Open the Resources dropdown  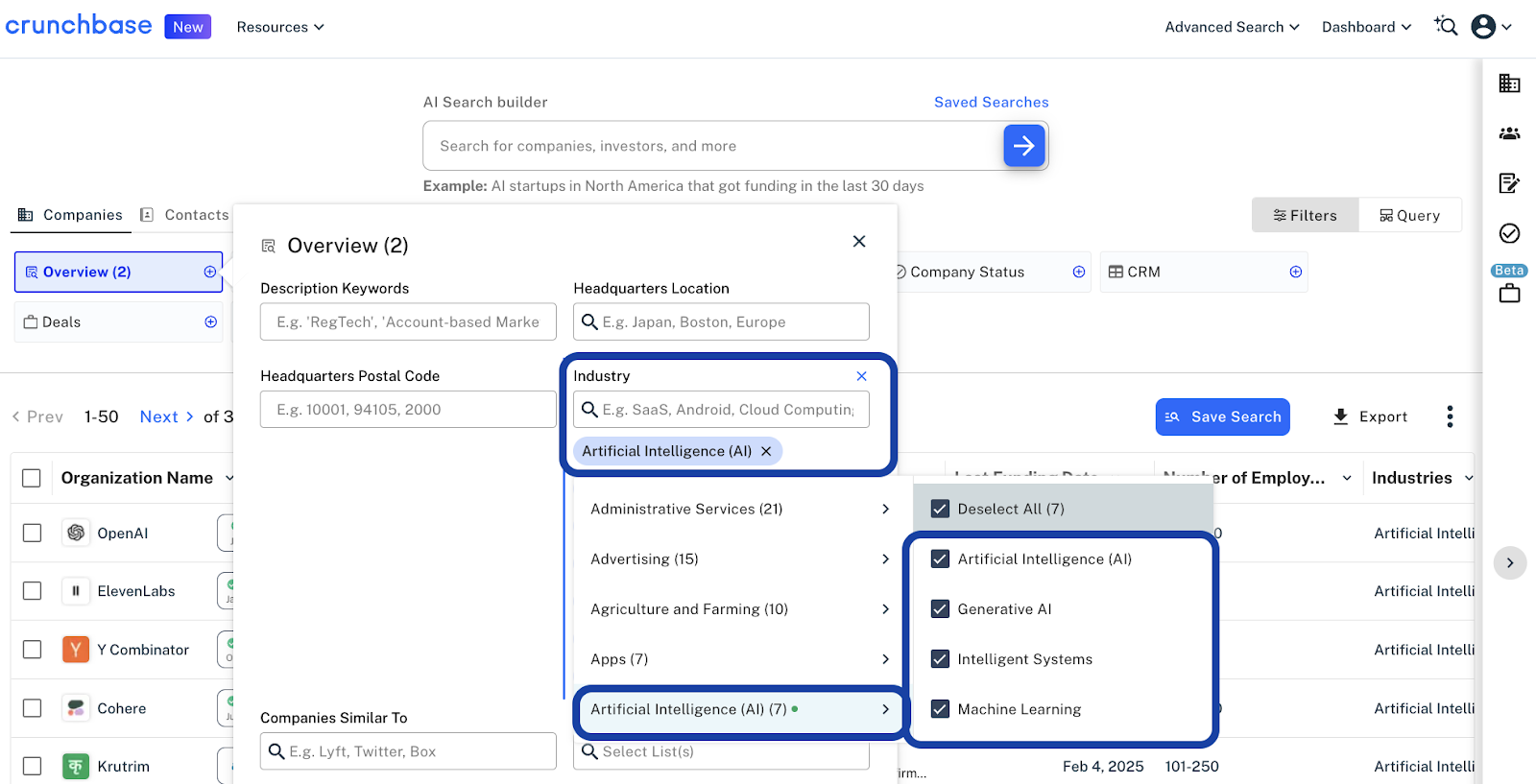pos(280,27)
